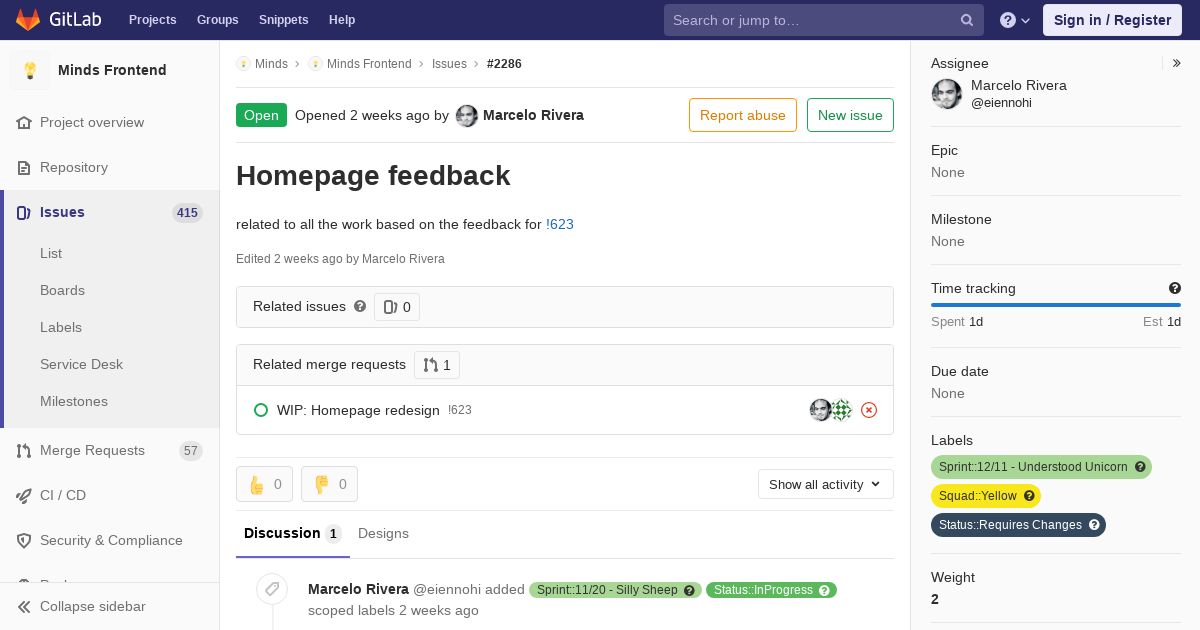This screenshot has width=1200, height=630.
Task: Click the CI / CD rocket icon
Action: pos(24,495)
